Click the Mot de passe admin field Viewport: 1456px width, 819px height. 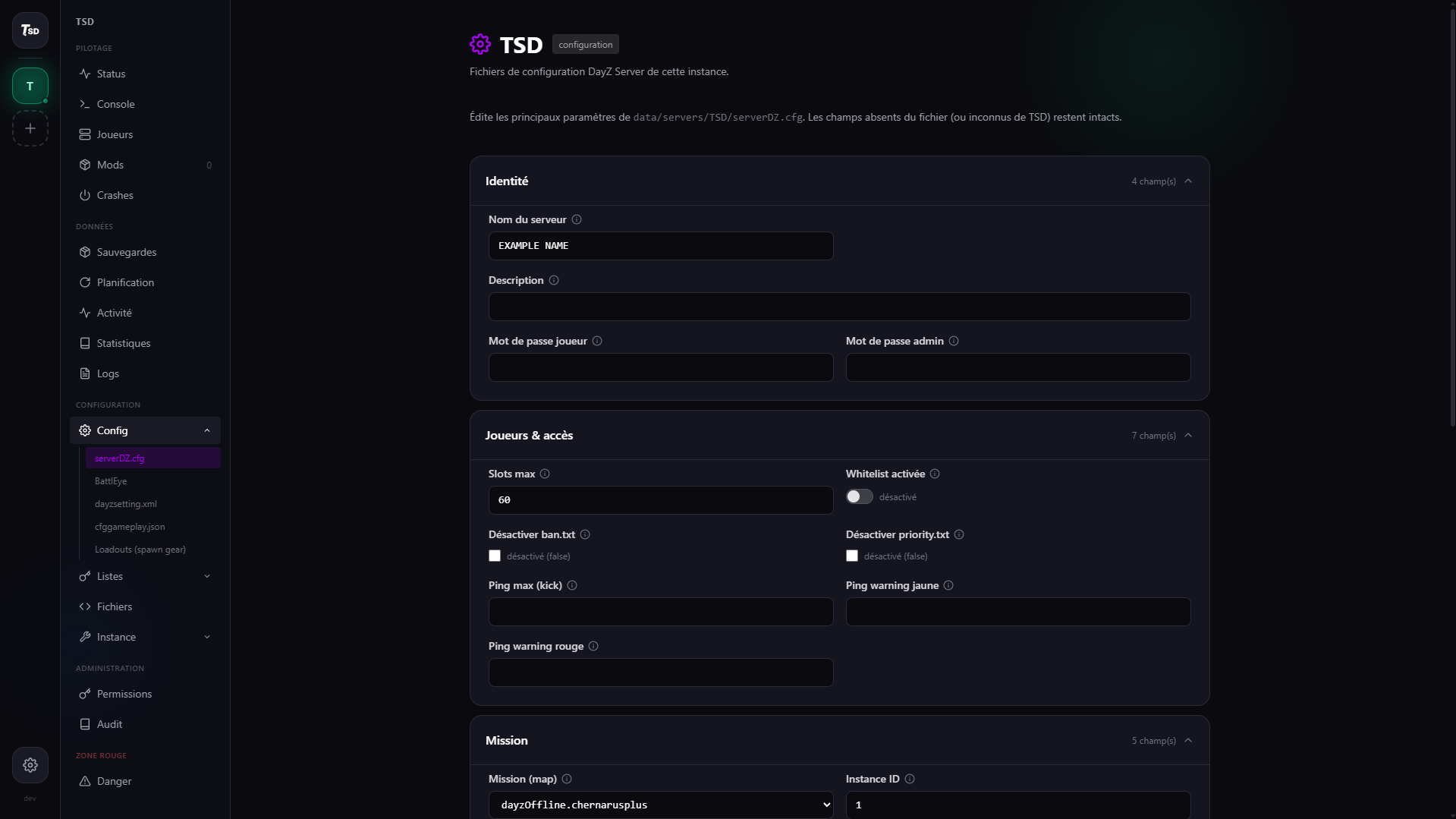tap(1018, 367)
